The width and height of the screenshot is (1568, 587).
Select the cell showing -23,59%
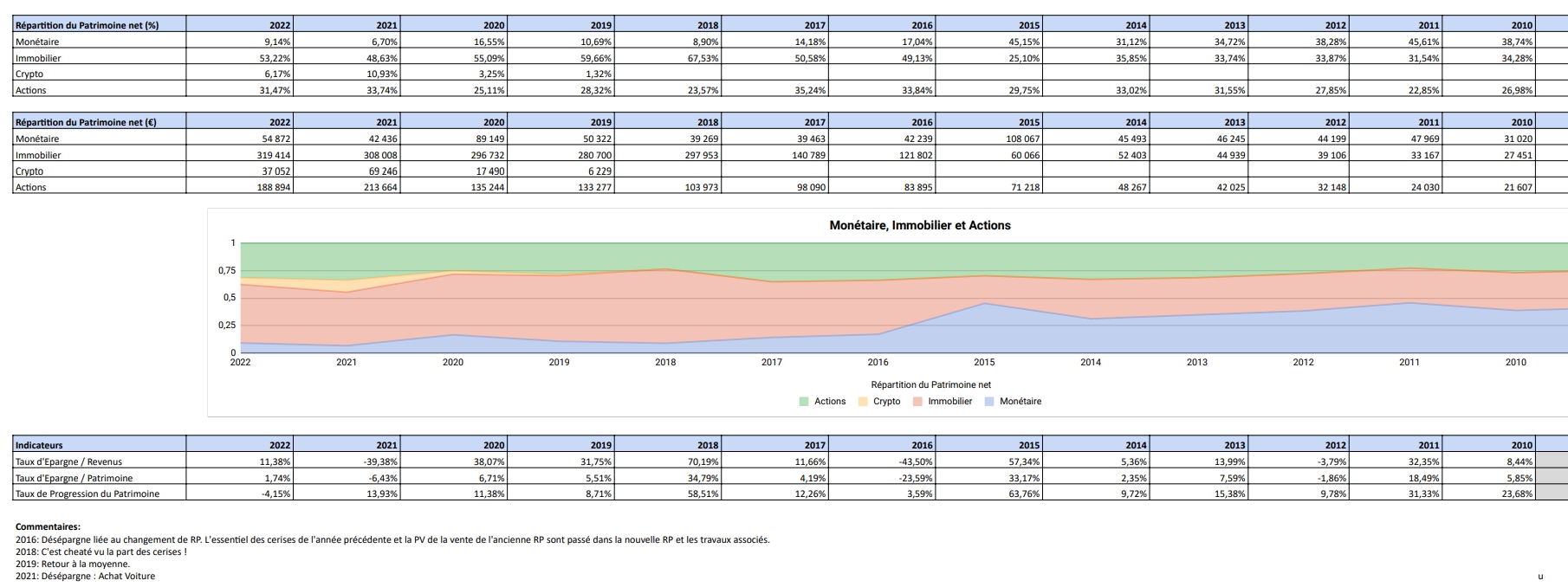pyautogui.click(x=882, y=478)
